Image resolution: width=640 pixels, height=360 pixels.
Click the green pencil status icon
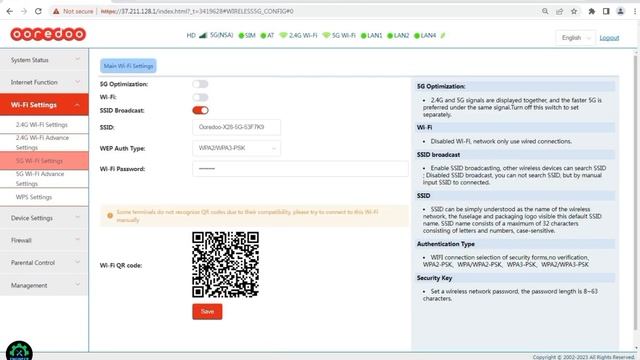(443, 36)
